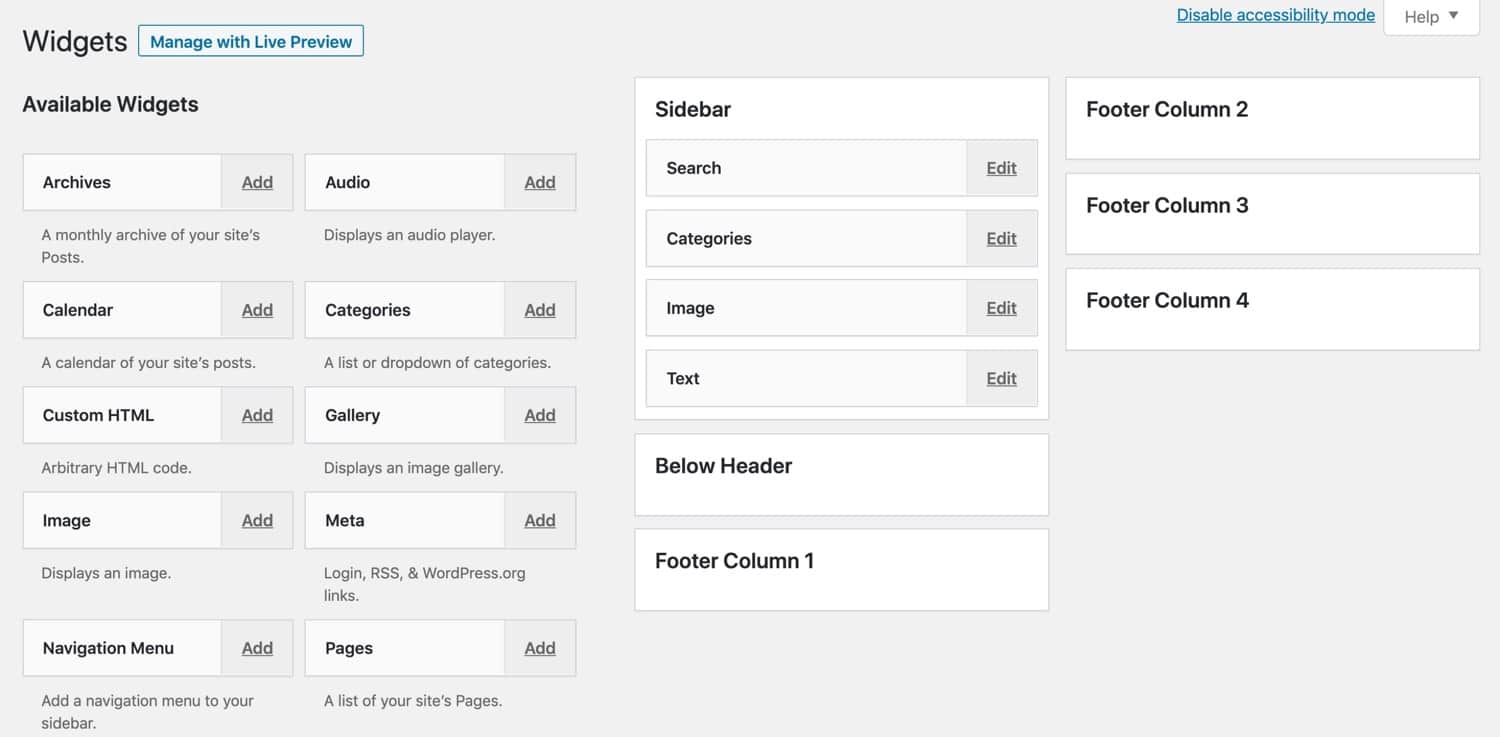Image resolution: width=1500 pixels, height=737 pixels.
Task: Edit the Text widget in Sidebar
Action: [1001, 378]
